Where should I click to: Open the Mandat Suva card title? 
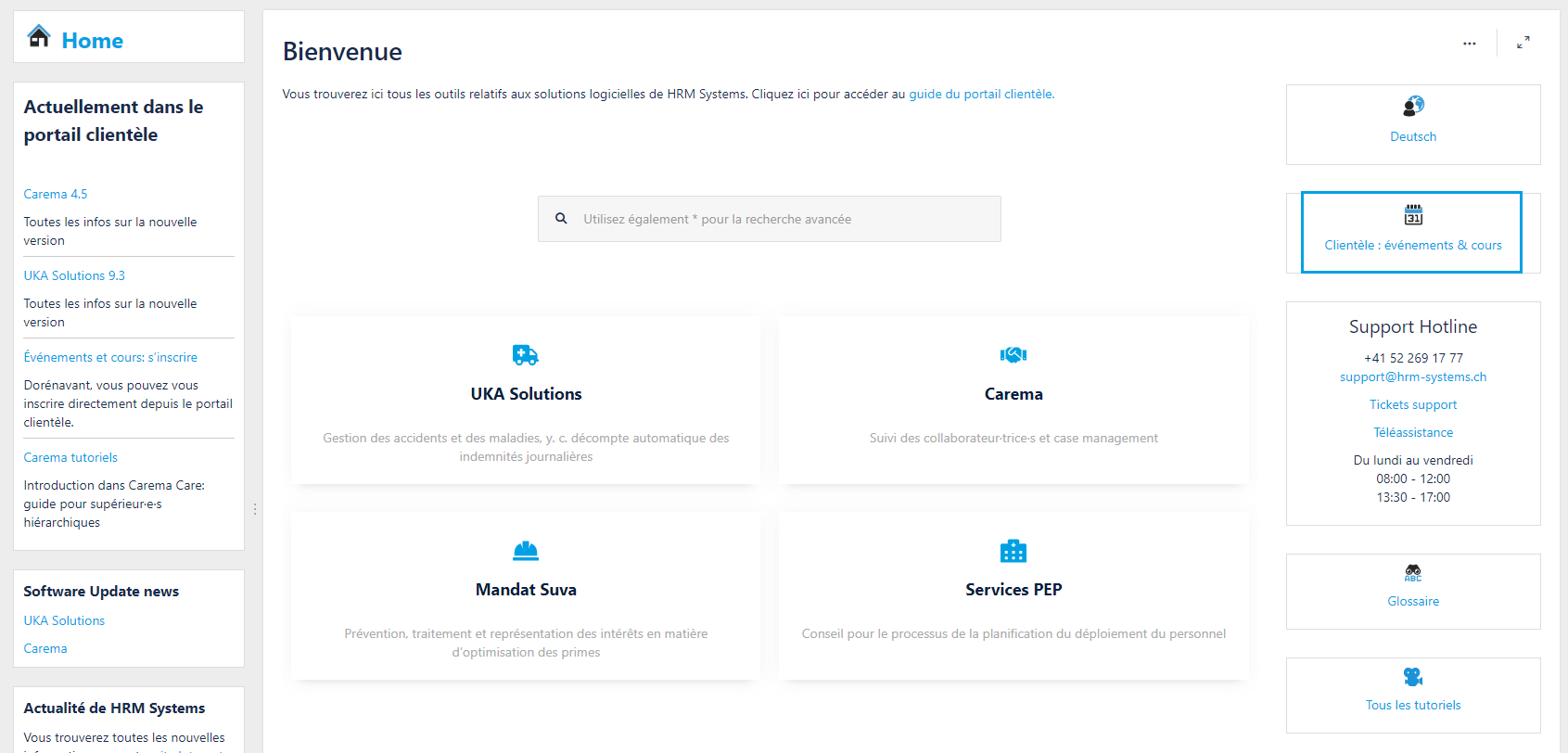click(526, 590)
